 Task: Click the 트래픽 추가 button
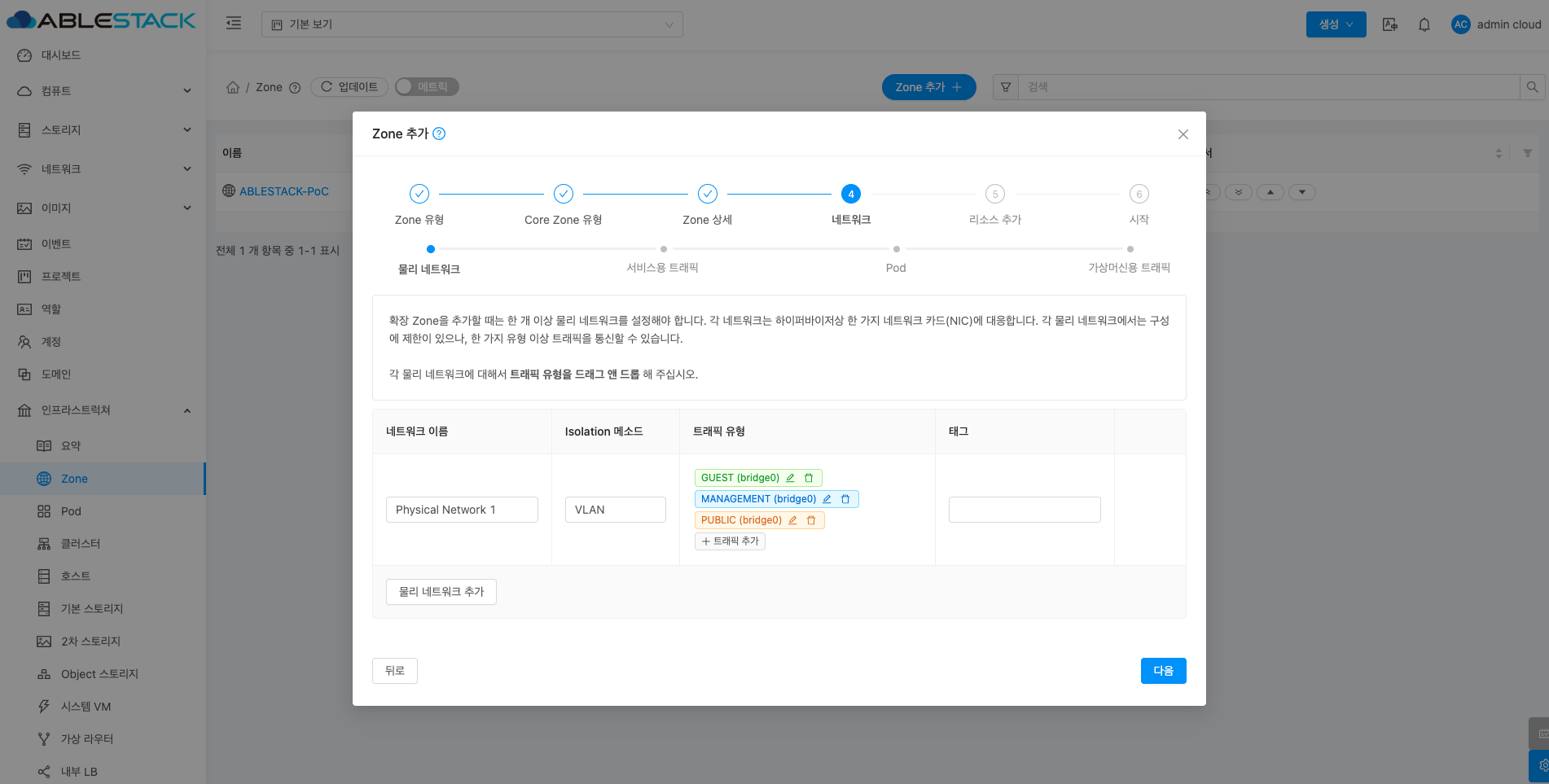tap(730, 541)
